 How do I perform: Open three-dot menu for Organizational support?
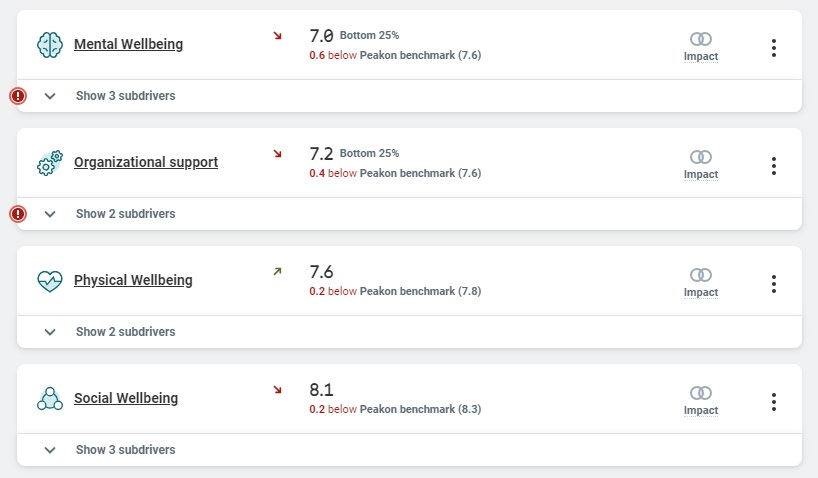point(774,166)
